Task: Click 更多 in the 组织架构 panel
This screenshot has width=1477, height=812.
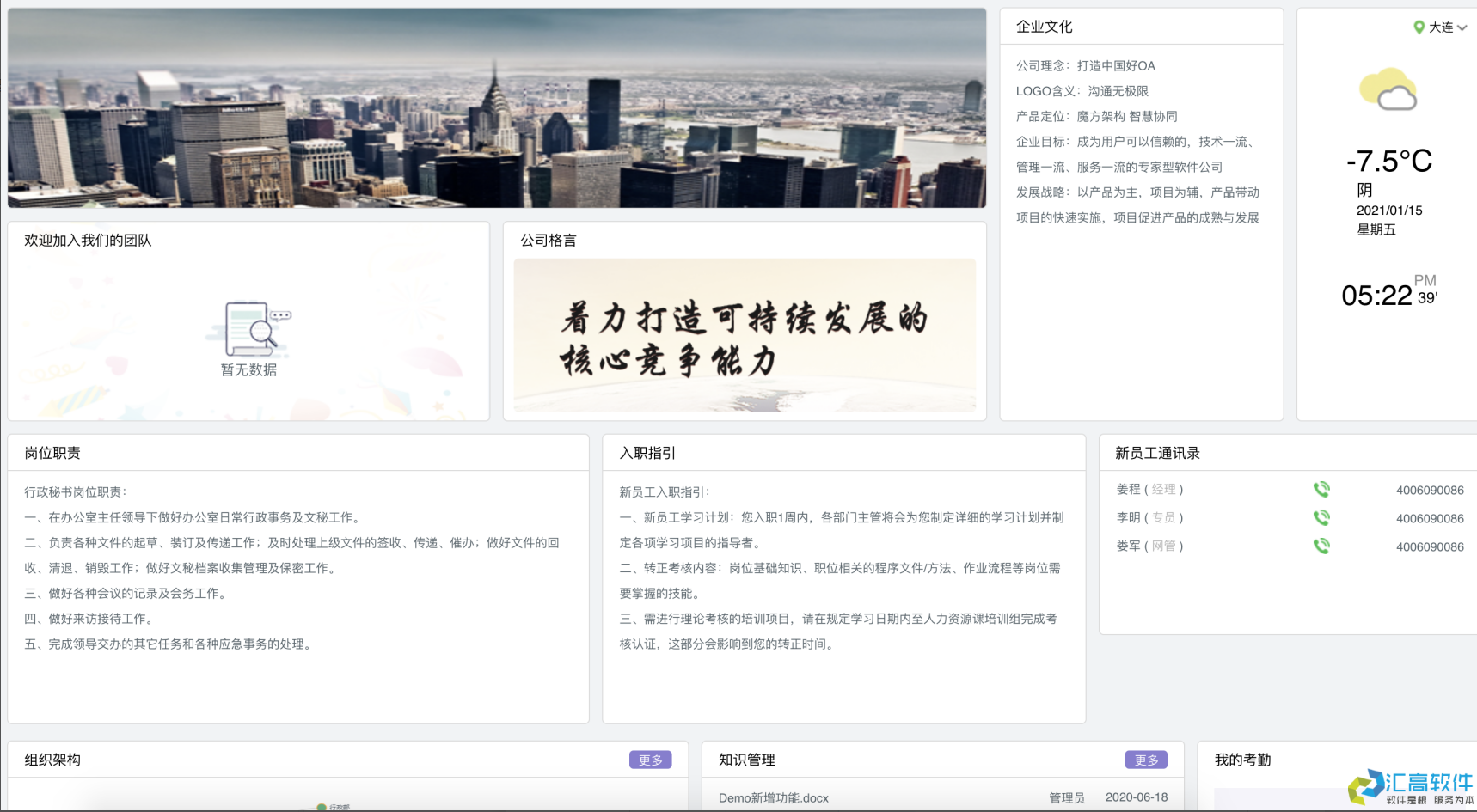Action: coord(651,760)
